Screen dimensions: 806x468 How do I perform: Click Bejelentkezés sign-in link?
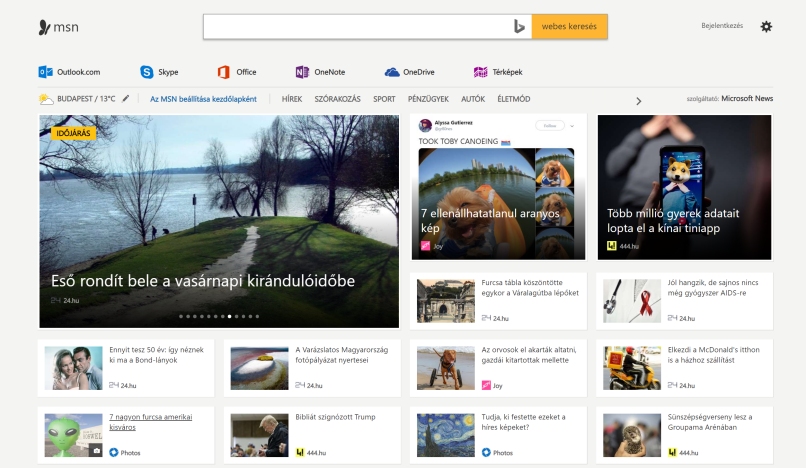click(722, 26)
